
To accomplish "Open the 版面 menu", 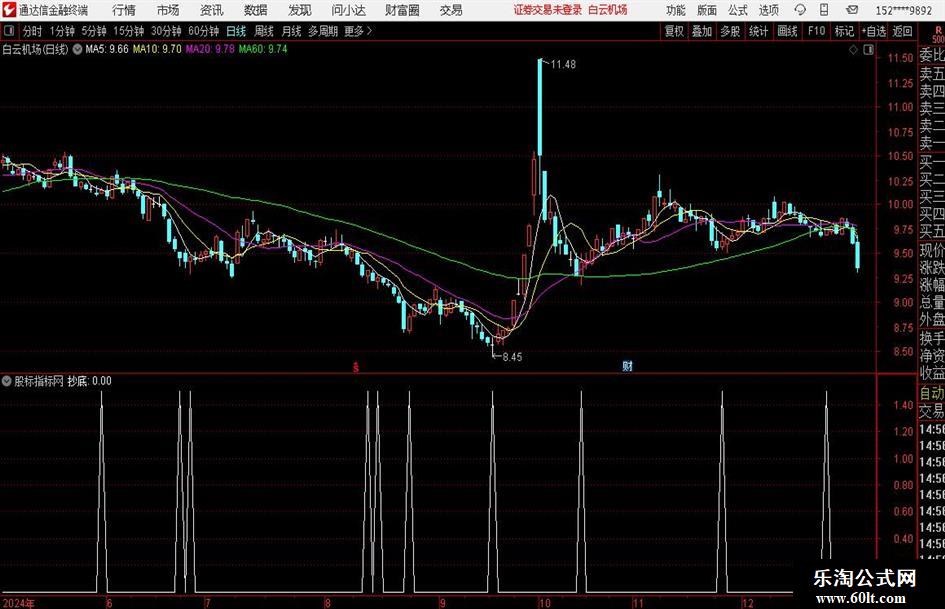I will (x=706, y=10).
